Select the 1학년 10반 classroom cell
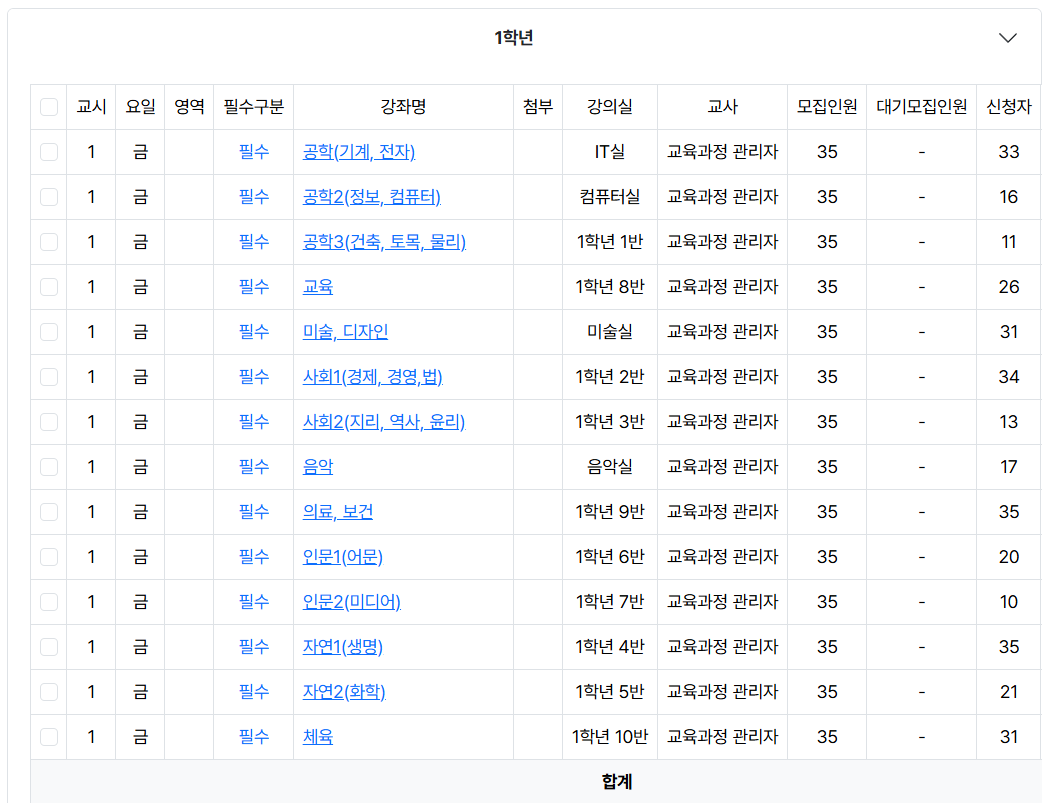The image size is (1043, 803). click(609, 737)
